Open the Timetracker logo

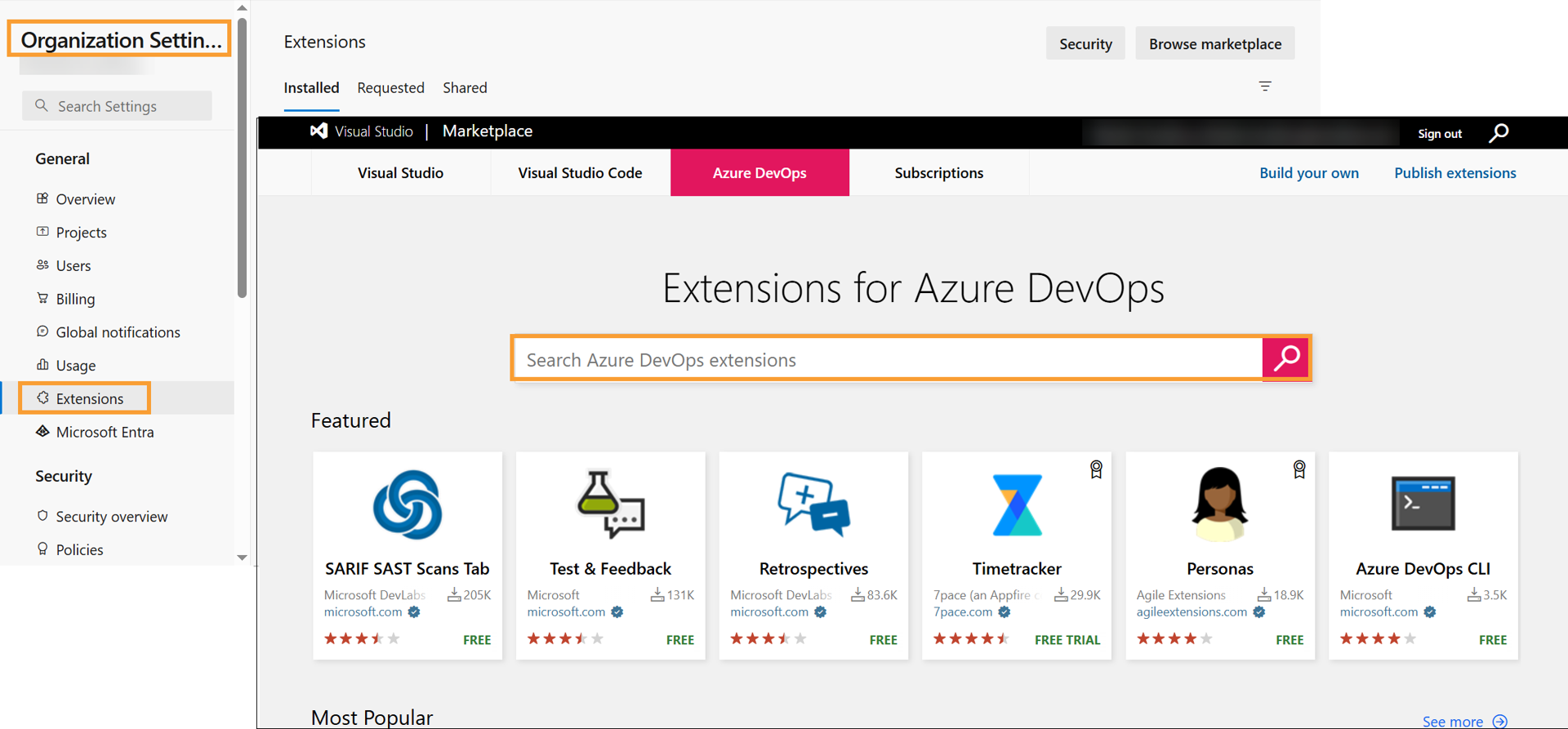point(1017,505)
